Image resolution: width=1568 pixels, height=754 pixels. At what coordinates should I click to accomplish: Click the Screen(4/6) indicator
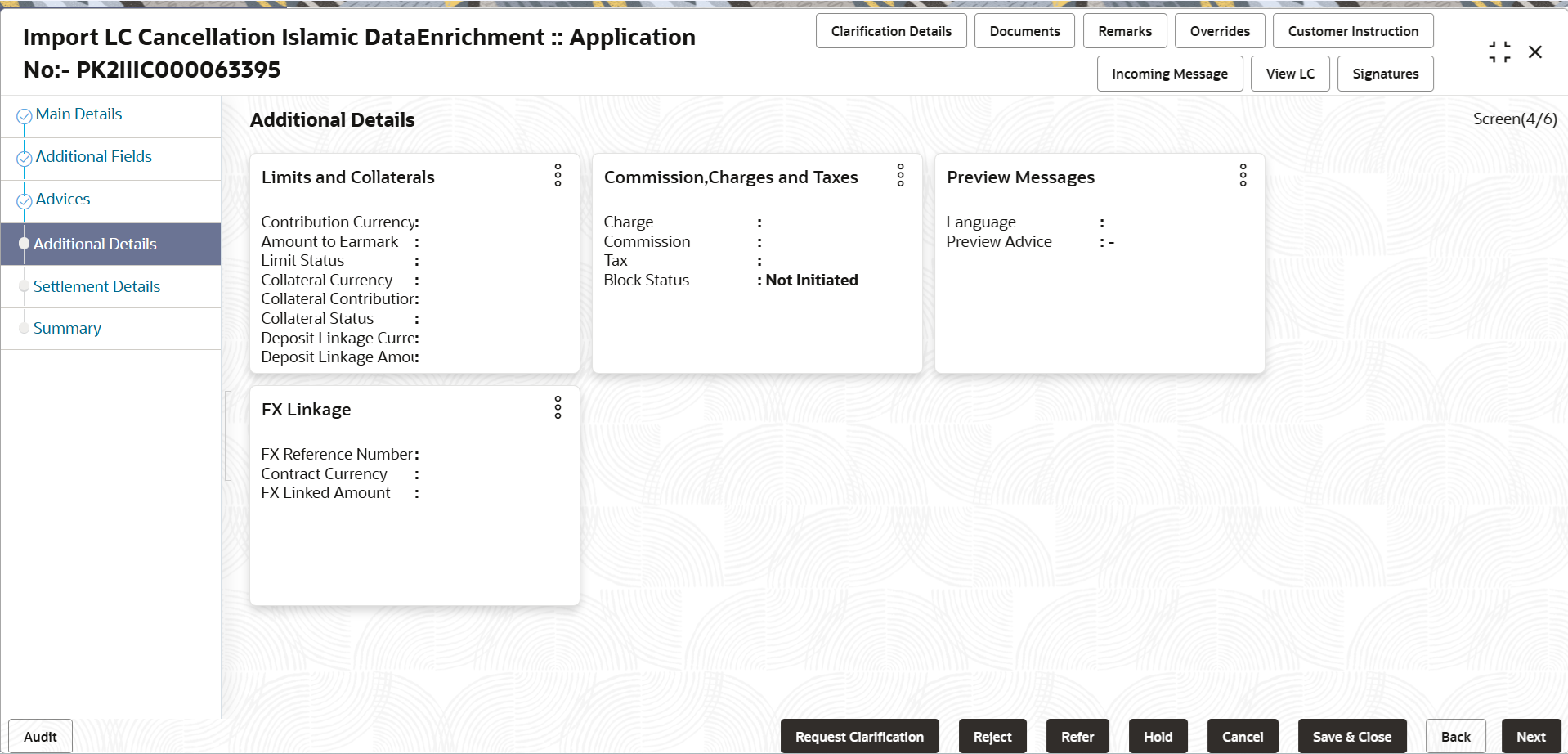click(1515, 119)
